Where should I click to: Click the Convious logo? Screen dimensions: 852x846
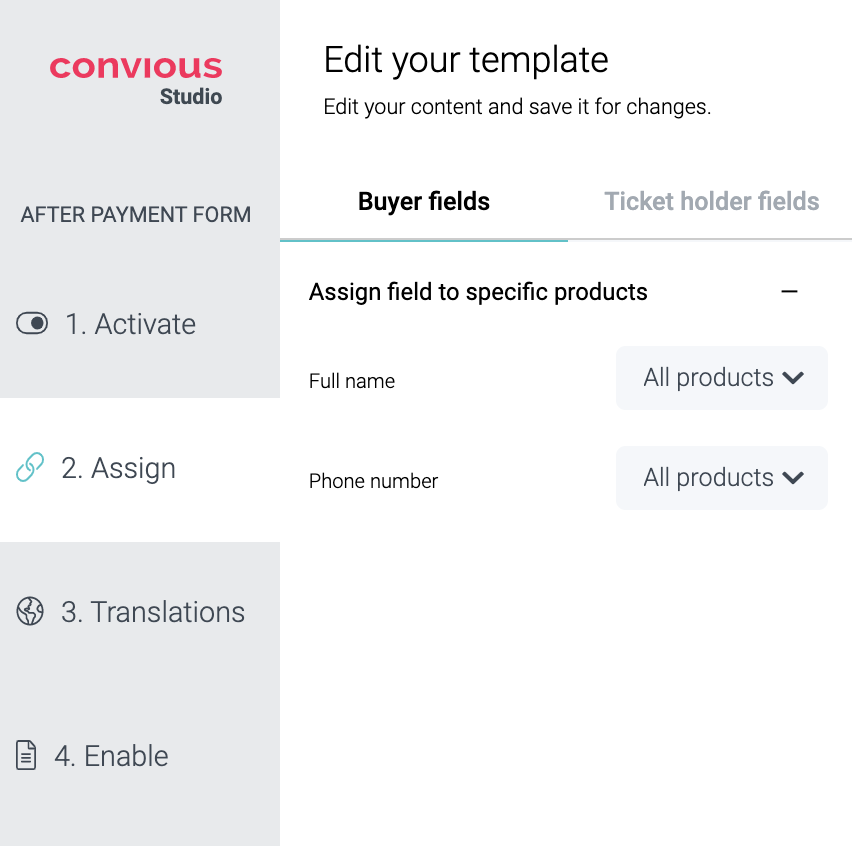coord(136,68)
